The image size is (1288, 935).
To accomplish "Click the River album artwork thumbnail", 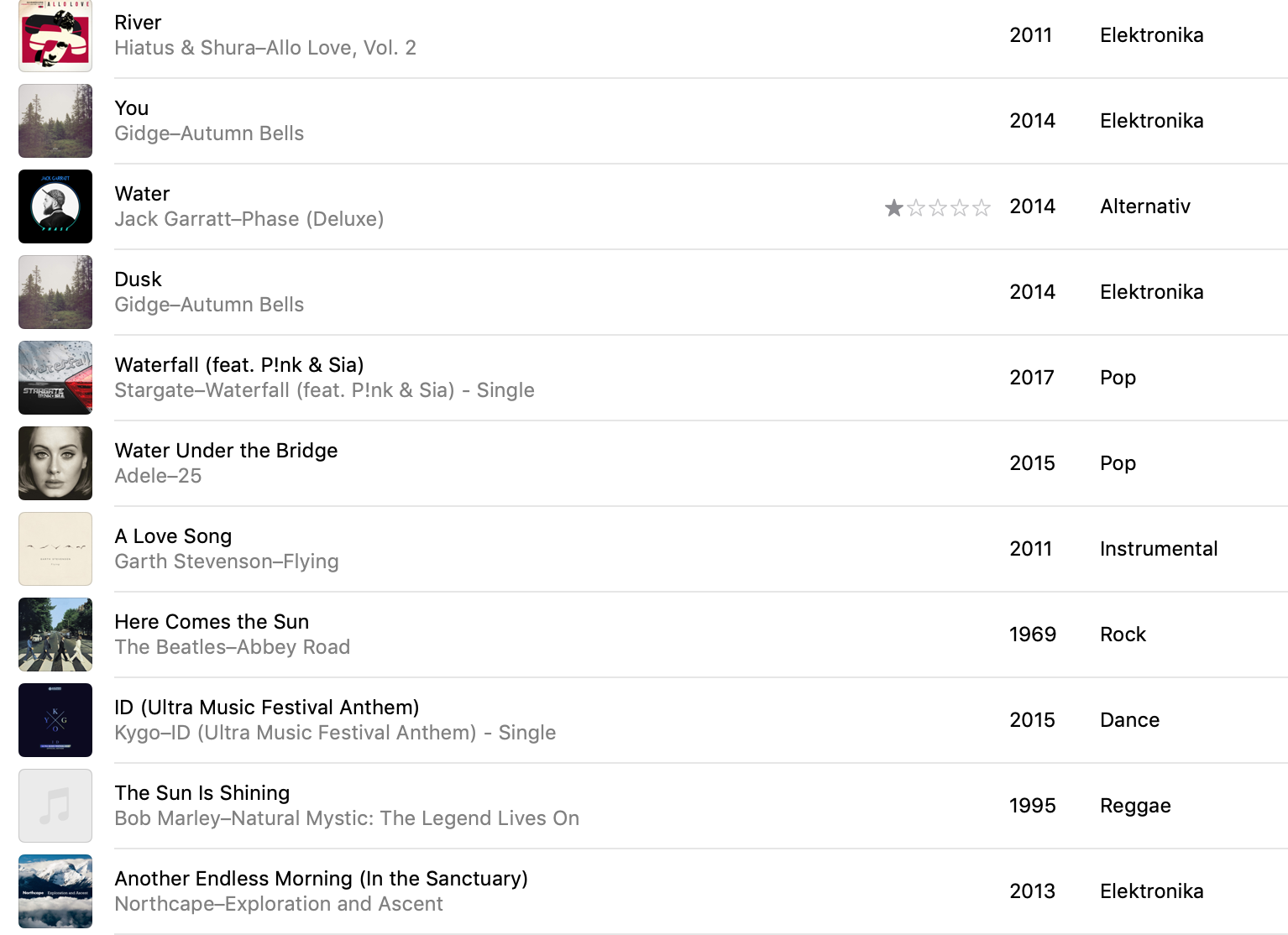I will [55, 35].
